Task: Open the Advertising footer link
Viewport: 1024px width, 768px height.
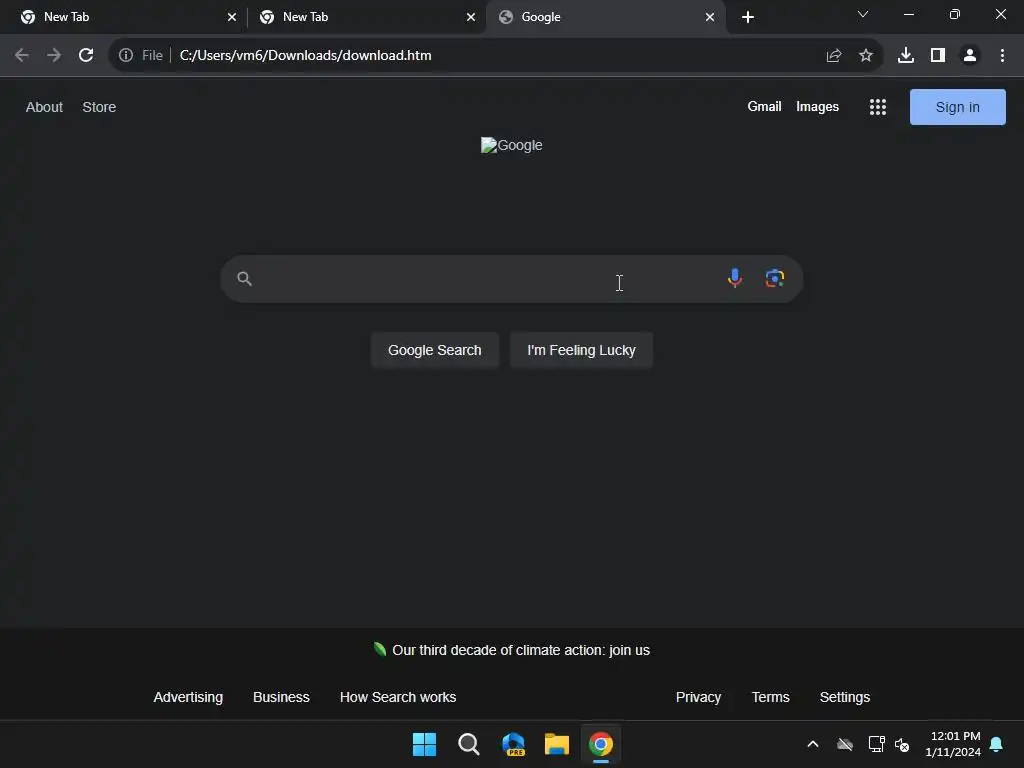Action: click(188, 697)
